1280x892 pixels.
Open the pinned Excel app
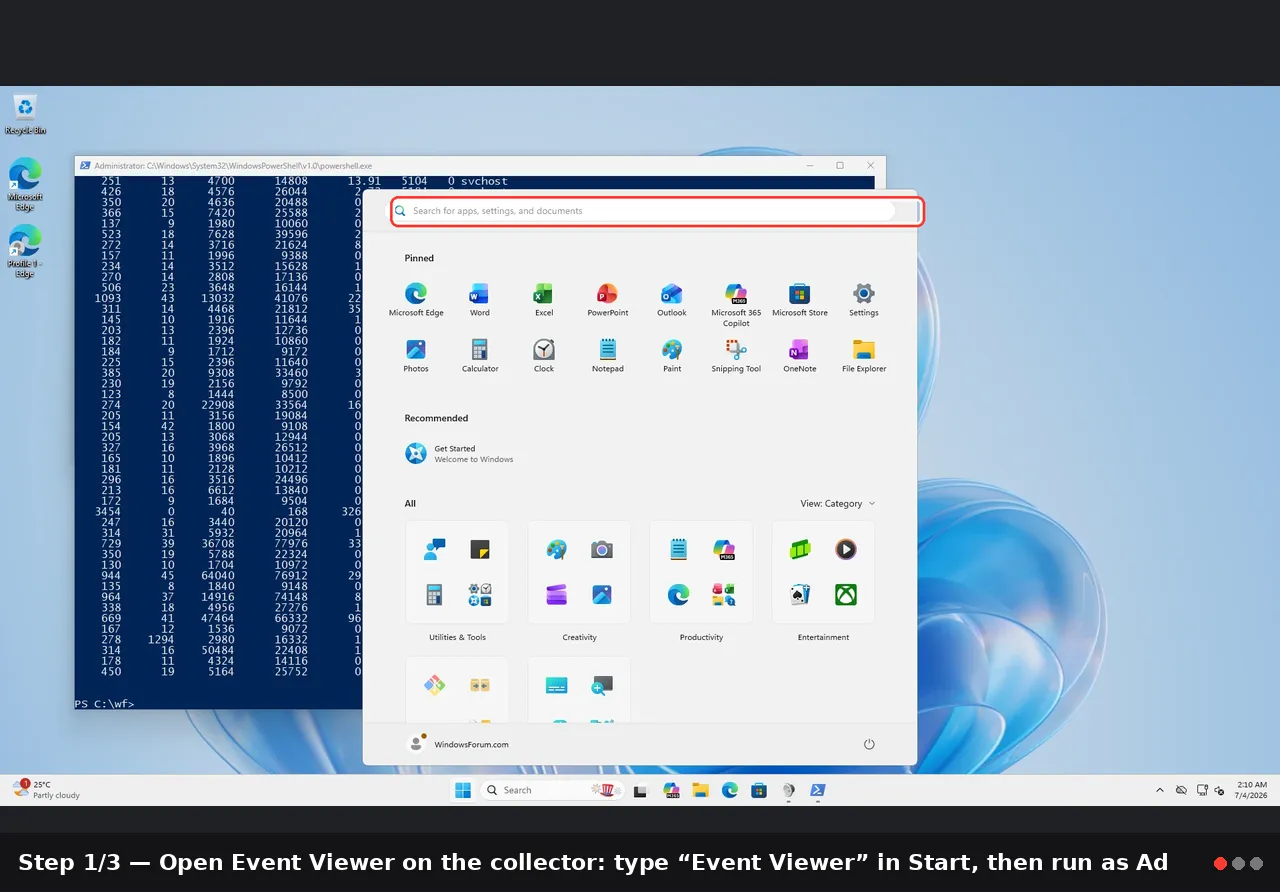(x=543, y=299)
